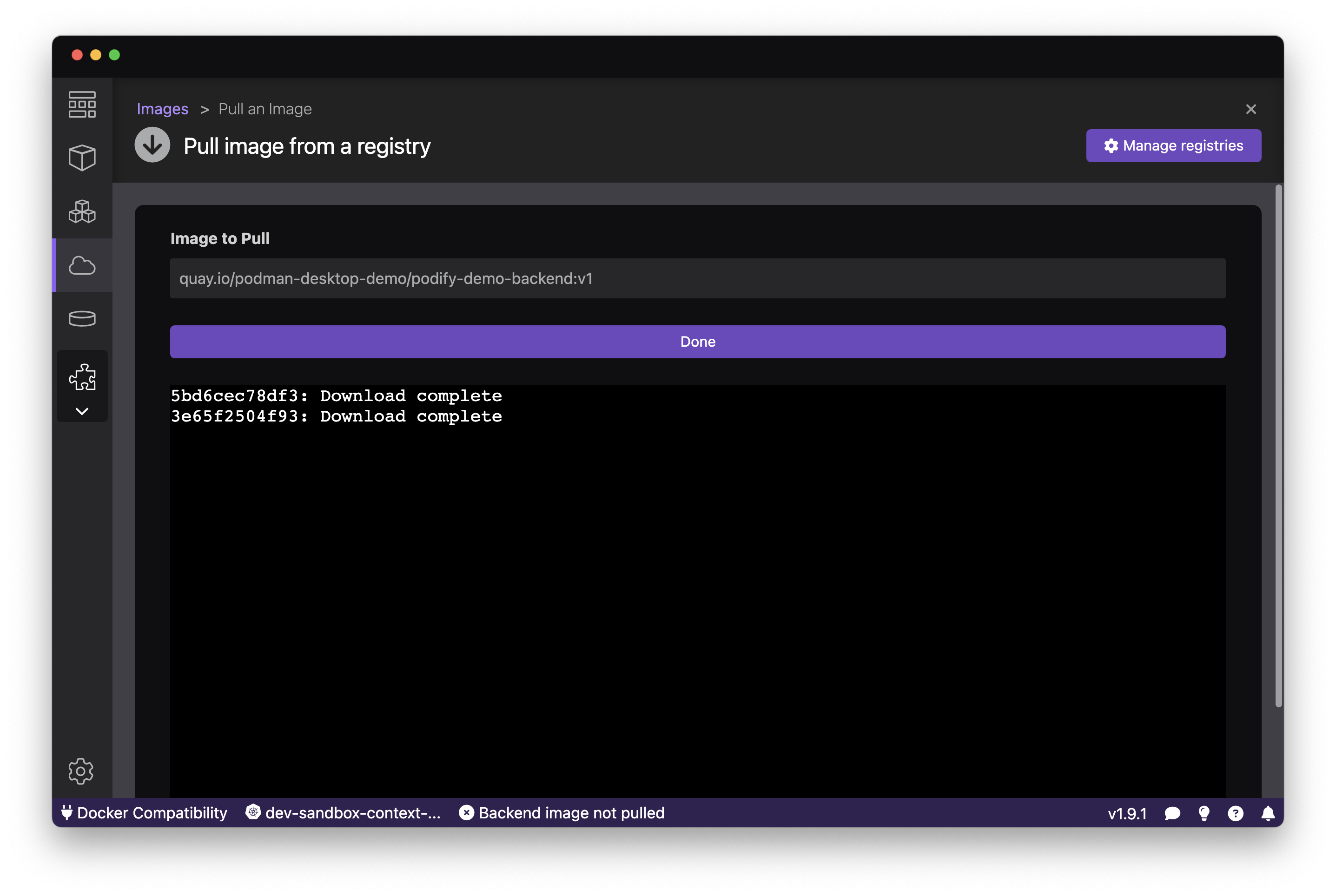Viewport: 1336px width, 896px height.
Task: Click the vertical scrollbar on right
Action: [1278, 446]
